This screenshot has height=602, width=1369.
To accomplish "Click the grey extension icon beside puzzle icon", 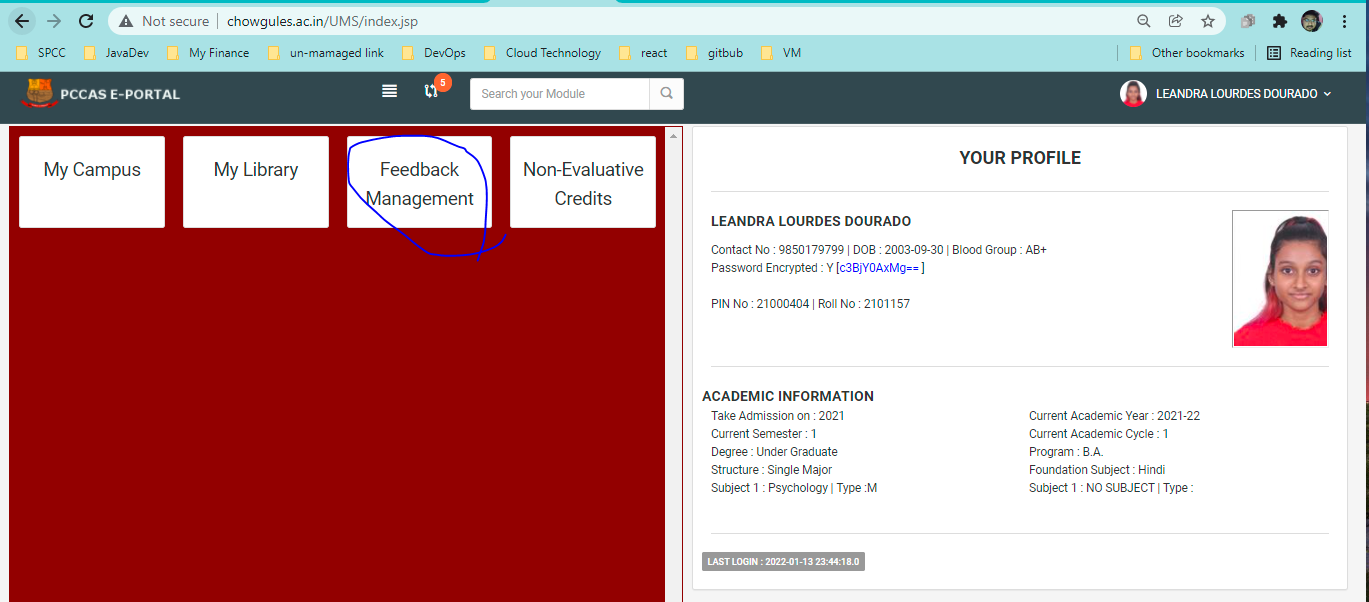I will [1247, 21].
